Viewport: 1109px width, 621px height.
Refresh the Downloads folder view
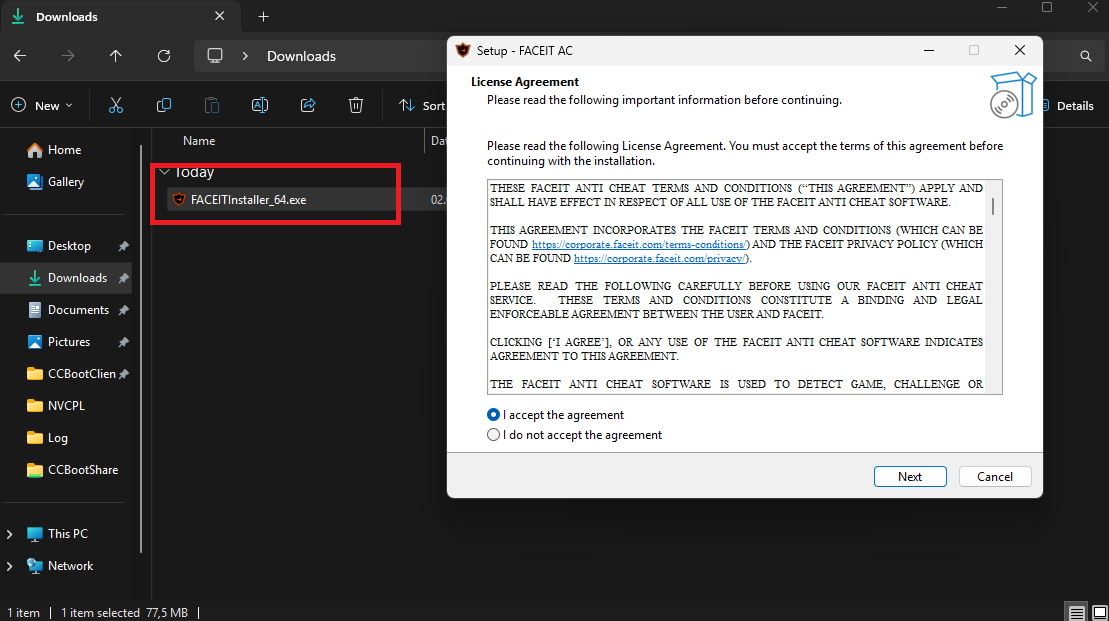point(163,56)
